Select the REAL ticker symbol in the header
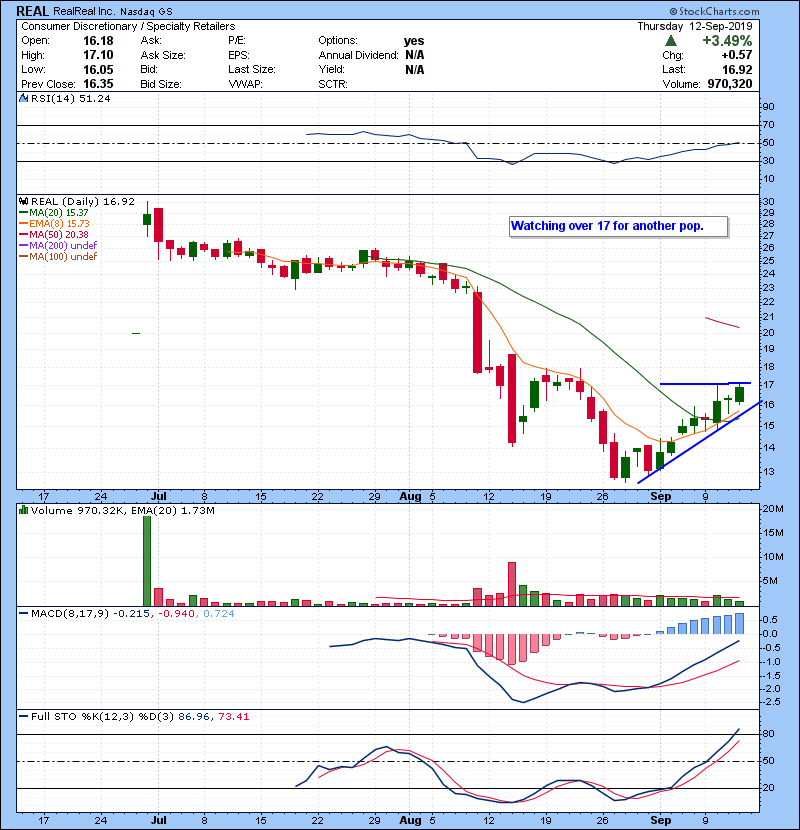Viewport: 800px width, 830px height. click(32, 11)
